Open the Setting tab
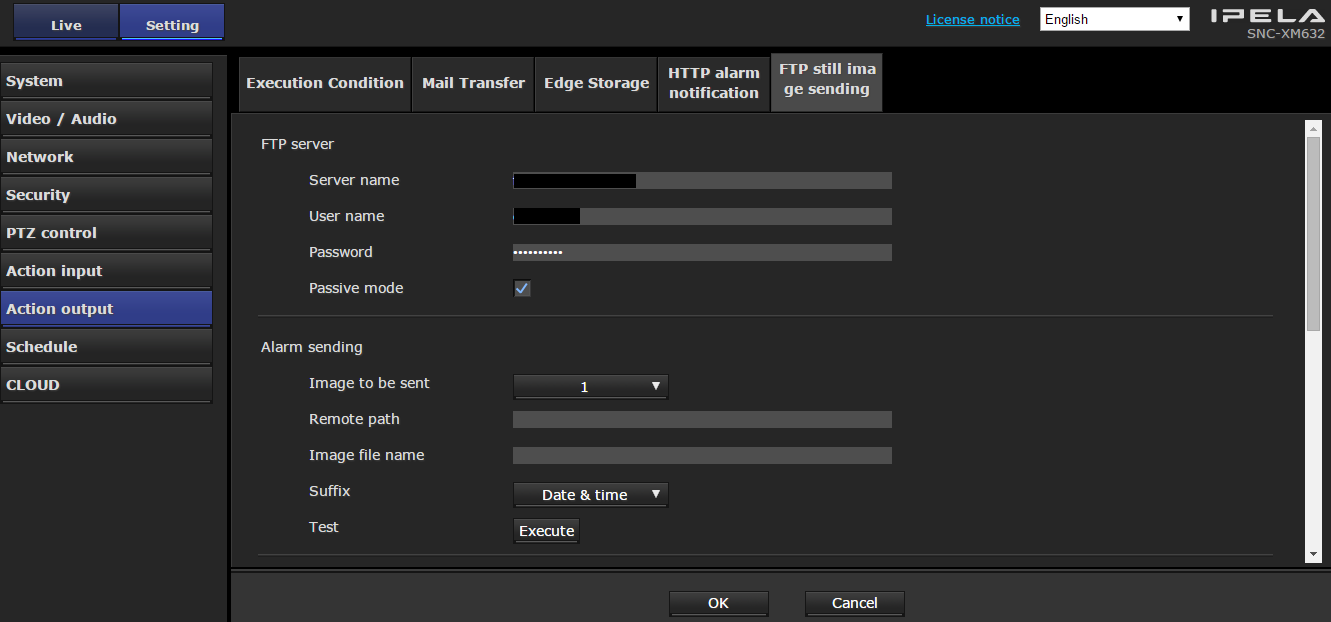Image resolution: width=1331 pixels, height=622 pixels. (172, 24)
